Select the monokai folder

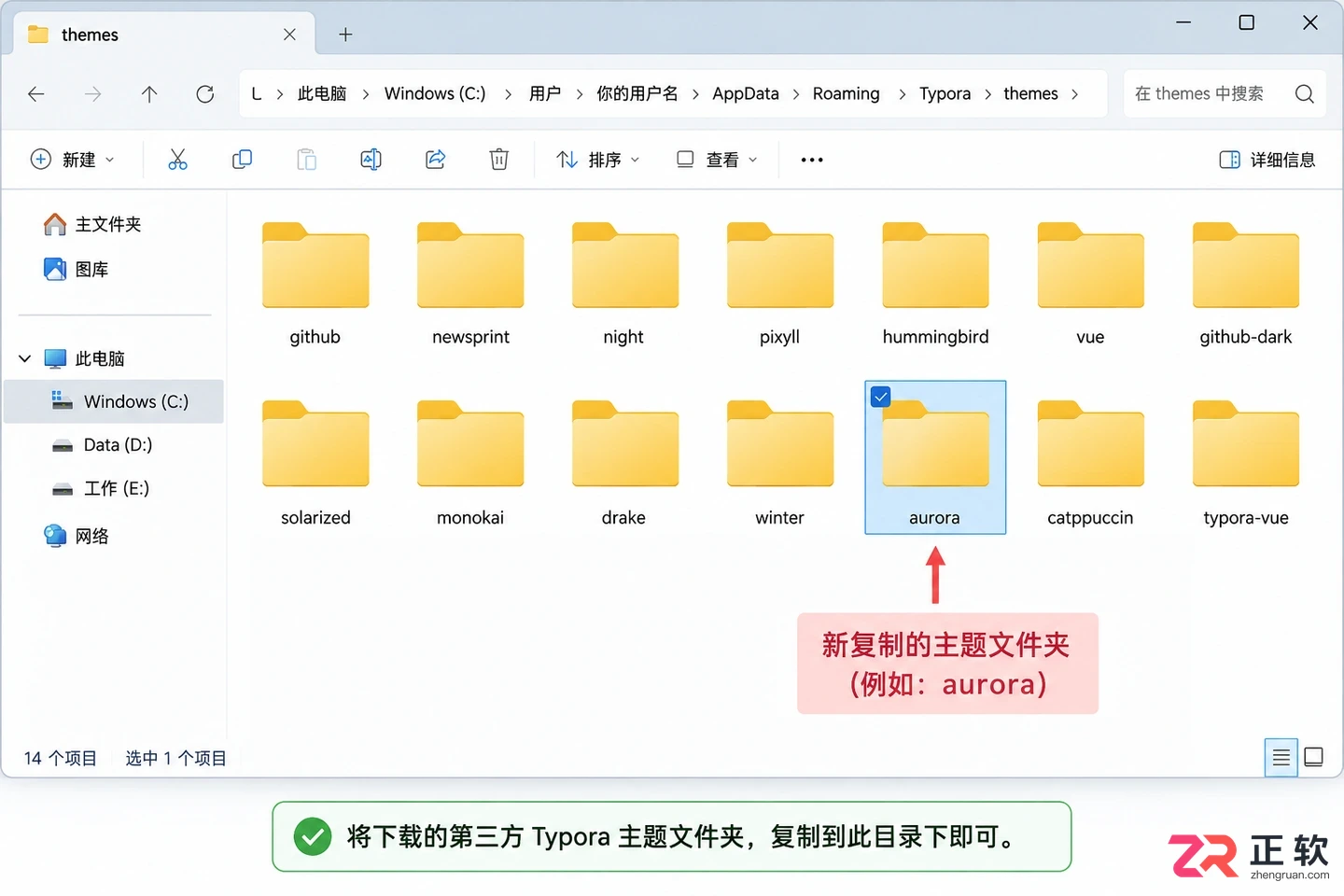(470, 465)
